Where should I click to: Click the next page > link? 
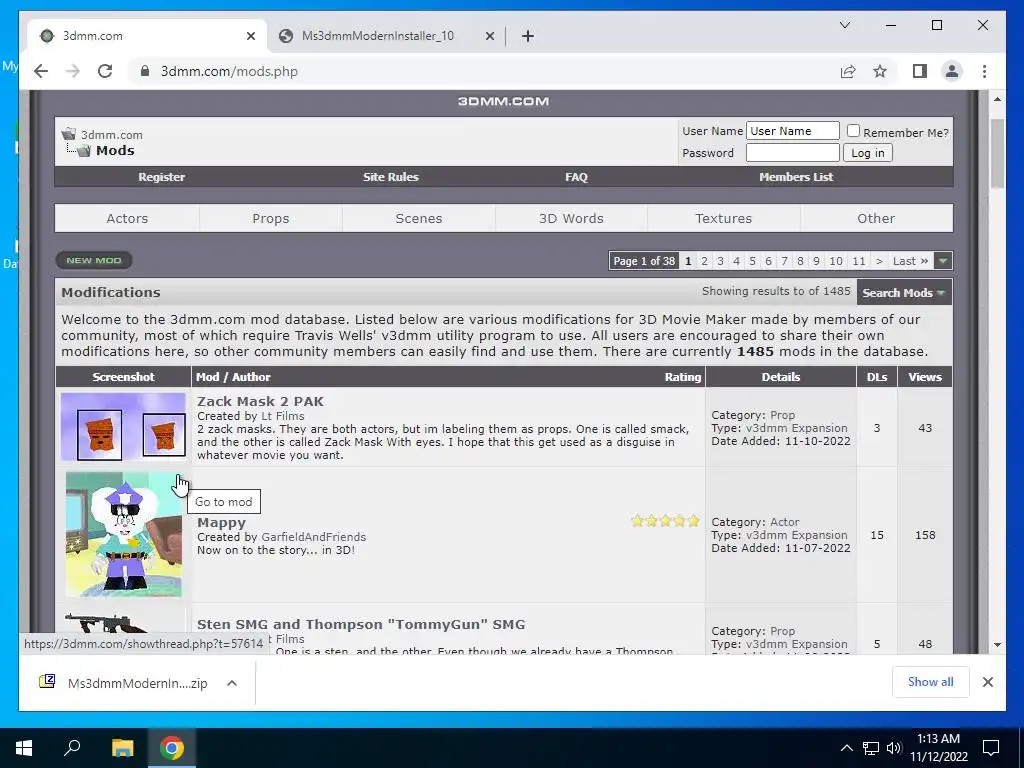click(x=879, y=261)
